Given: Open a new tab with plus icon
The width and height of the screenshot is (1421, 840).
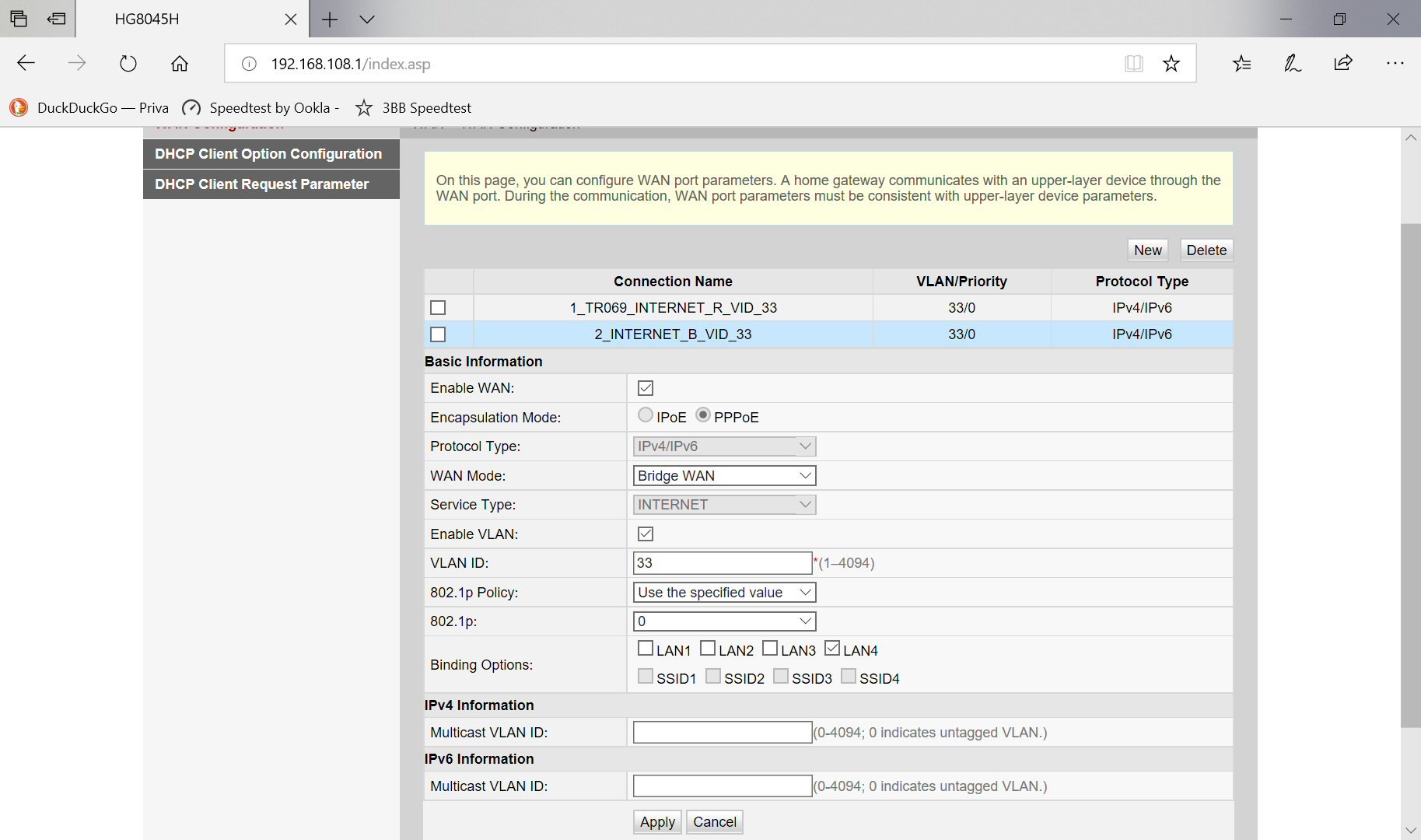Looking at the screenshot, I should coord(330,19).
